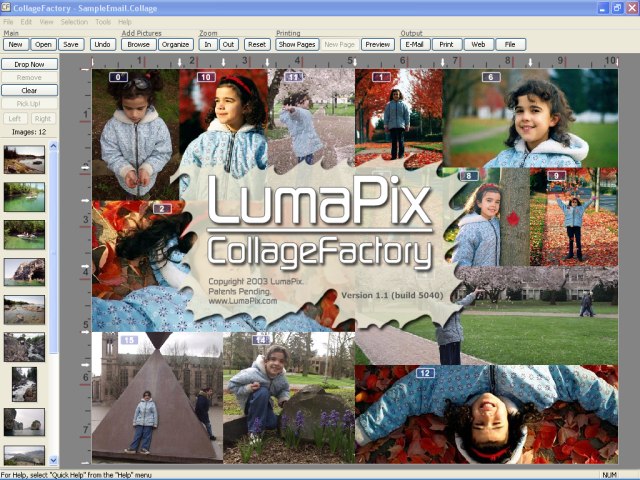Click collage photo label 12

[x=425, y=373]
